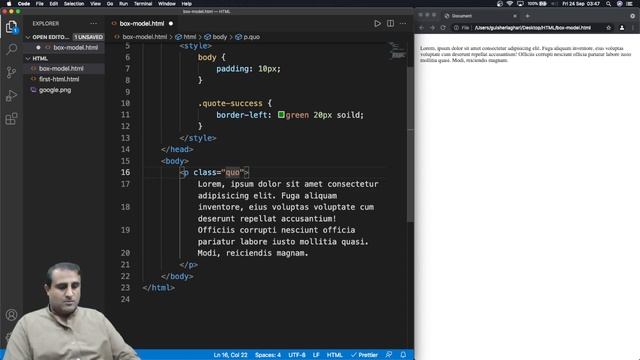The height and width of the screenshot is (360, 640).
Task: Open the Go menu
Action: tap(110, 4)
